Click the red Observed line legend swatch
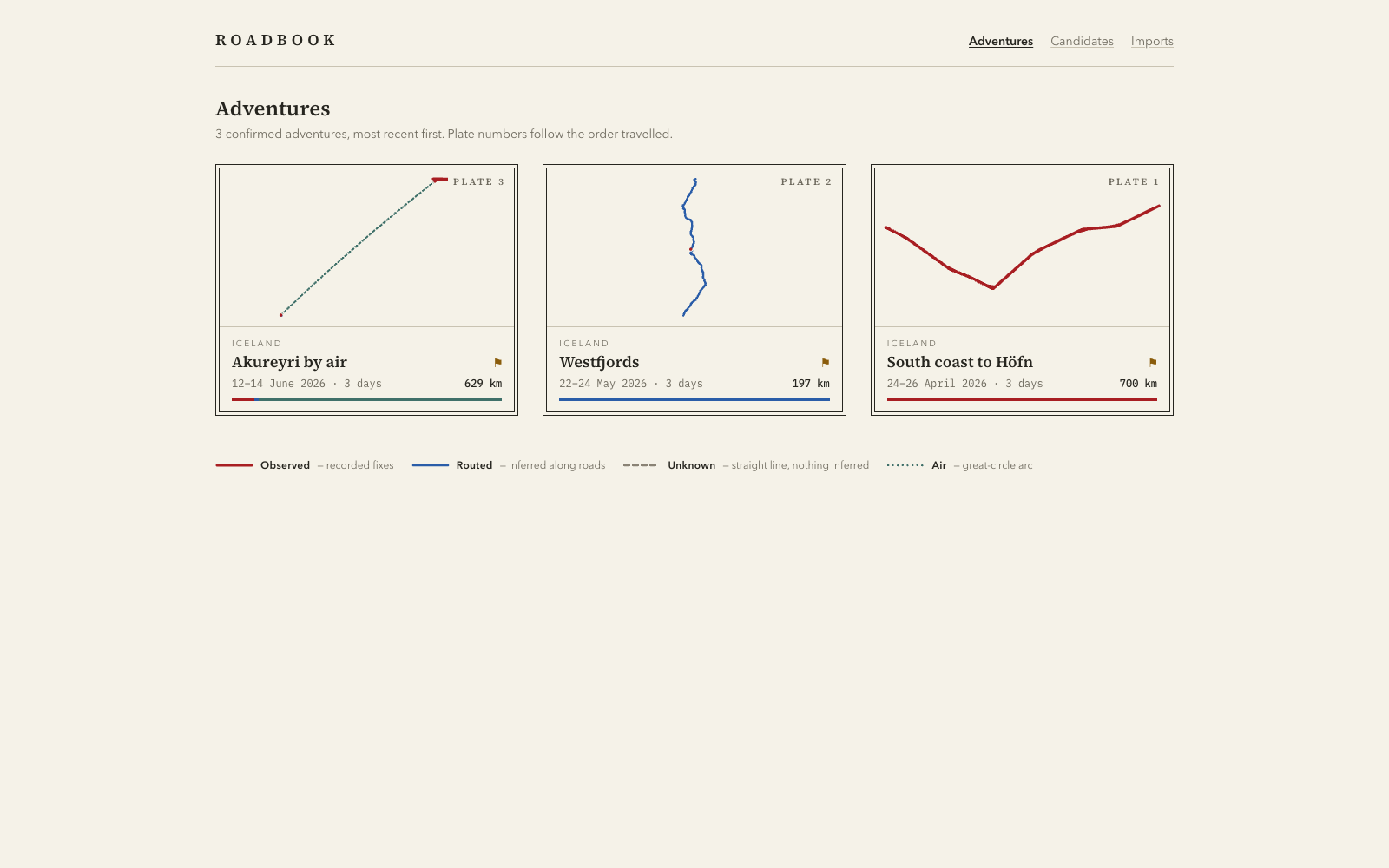This screenshot has width=1389, height=868. 234,465
